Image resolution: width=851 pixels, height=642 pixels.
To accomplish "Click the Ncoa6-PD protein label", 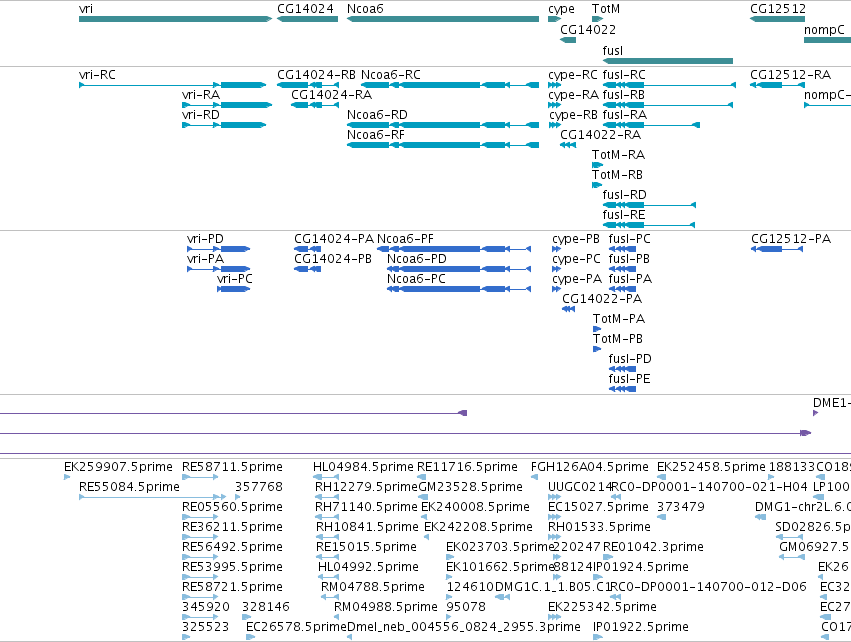I will coord(416,259).
